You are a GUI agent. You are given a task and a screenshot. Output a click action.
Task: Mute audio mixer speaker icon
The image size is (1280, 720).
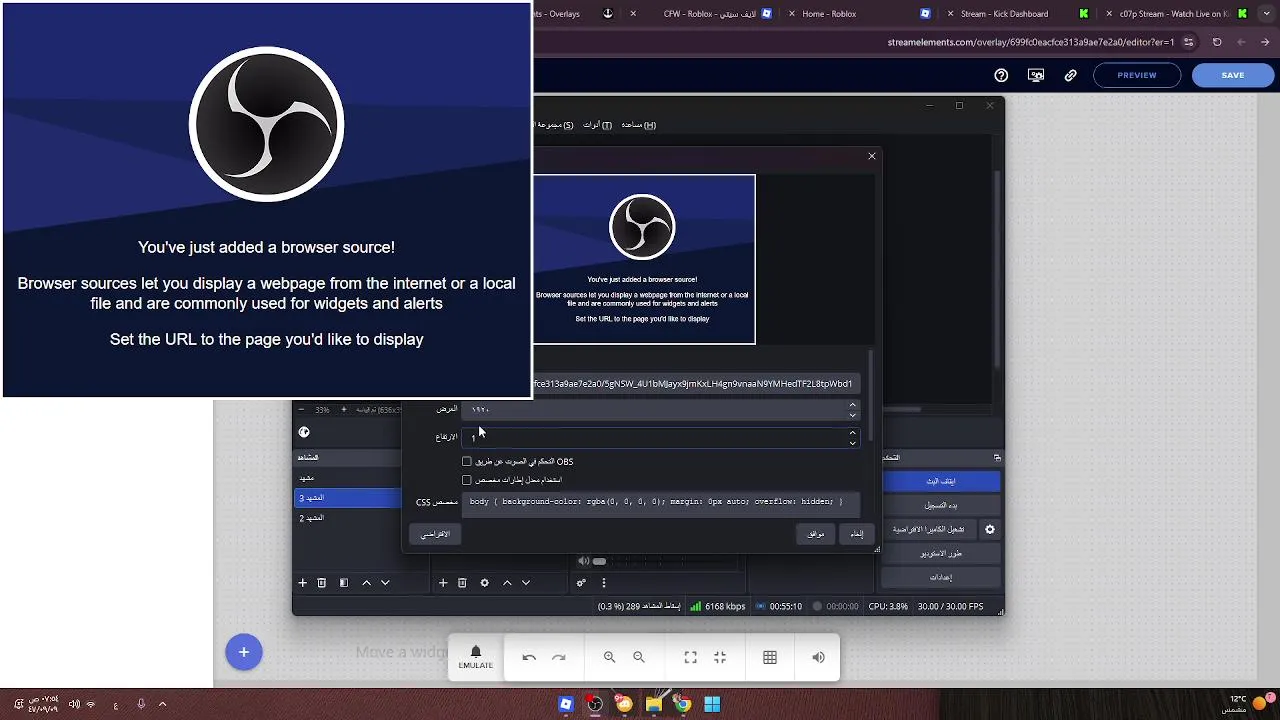point(584,561)
